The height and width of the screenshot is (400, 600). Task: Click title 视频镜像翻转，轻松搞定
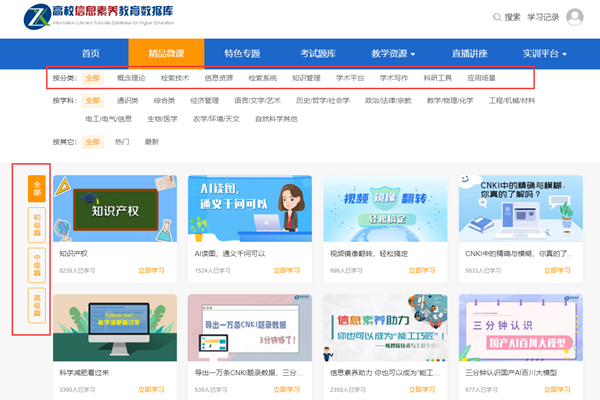pyautogui.click(x=369, y=254)
